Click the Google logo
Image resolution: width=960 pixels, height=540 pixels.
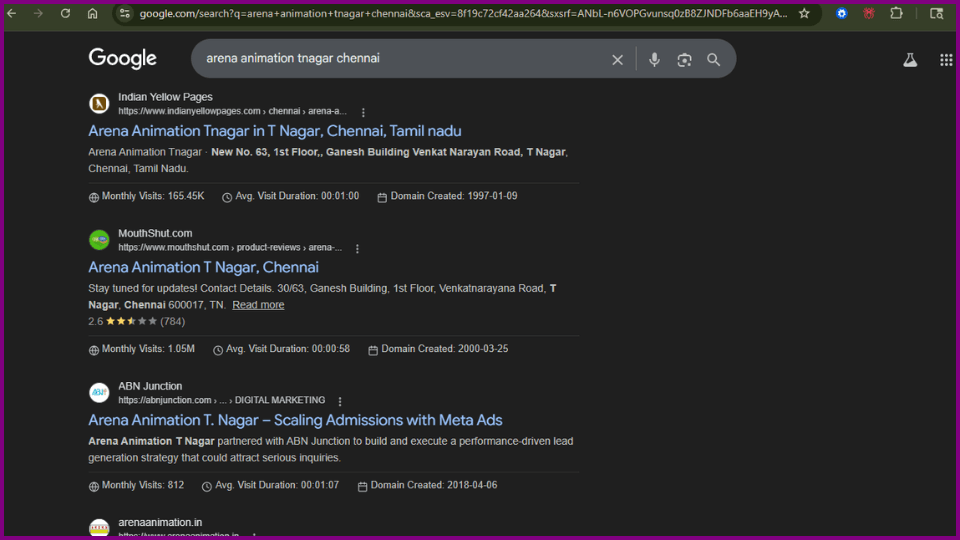tap(122, 59)
